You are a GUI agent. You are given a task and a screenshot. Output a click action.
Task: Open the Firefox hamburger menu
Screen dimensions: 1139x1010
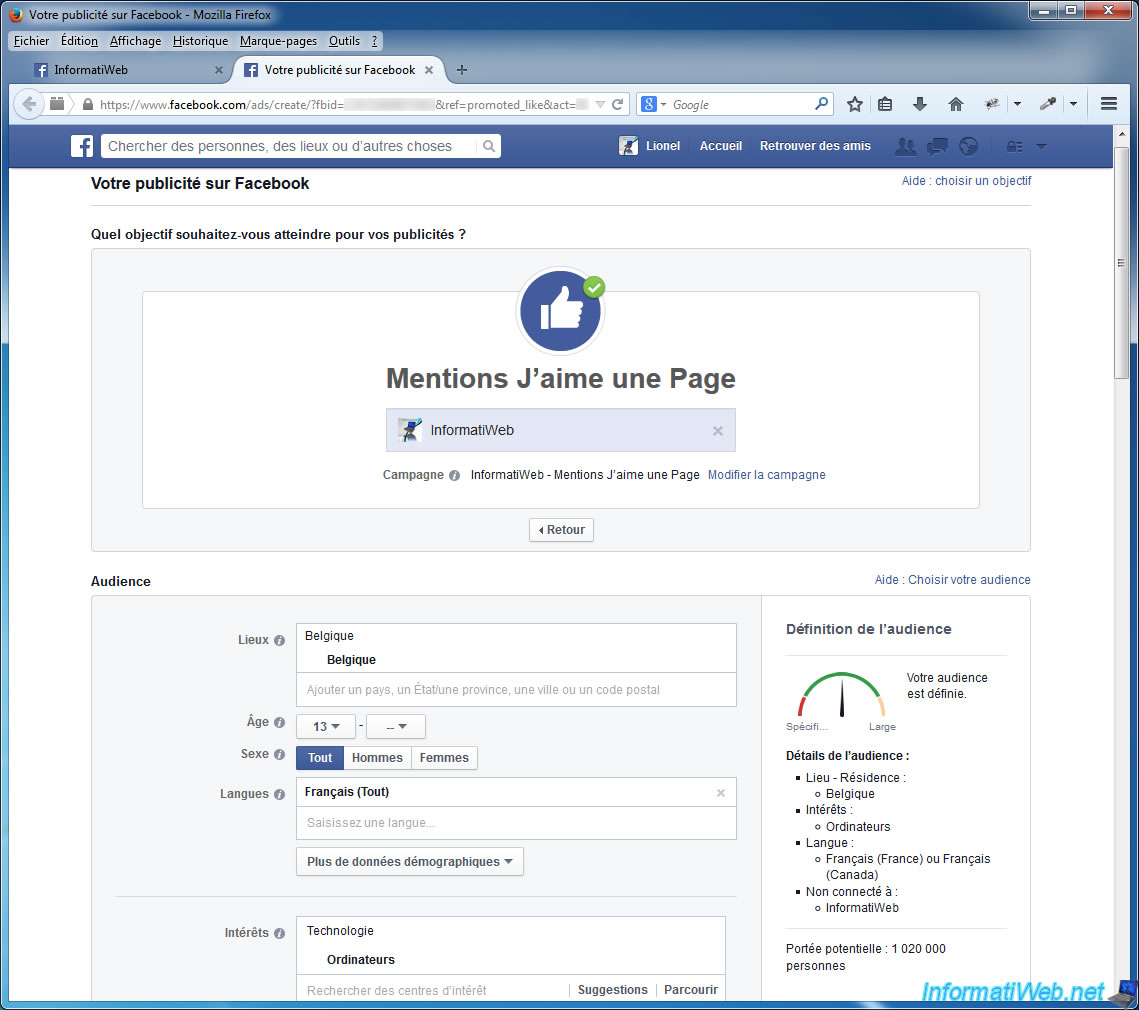tap(1108, 104)
